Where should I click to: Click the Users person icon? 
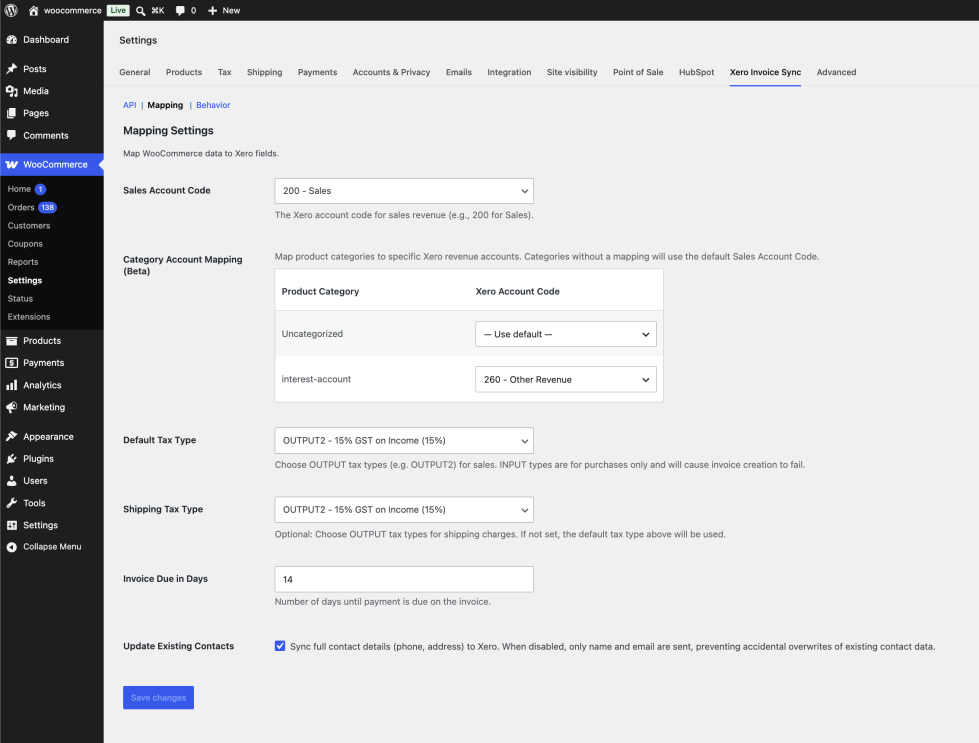12,481
